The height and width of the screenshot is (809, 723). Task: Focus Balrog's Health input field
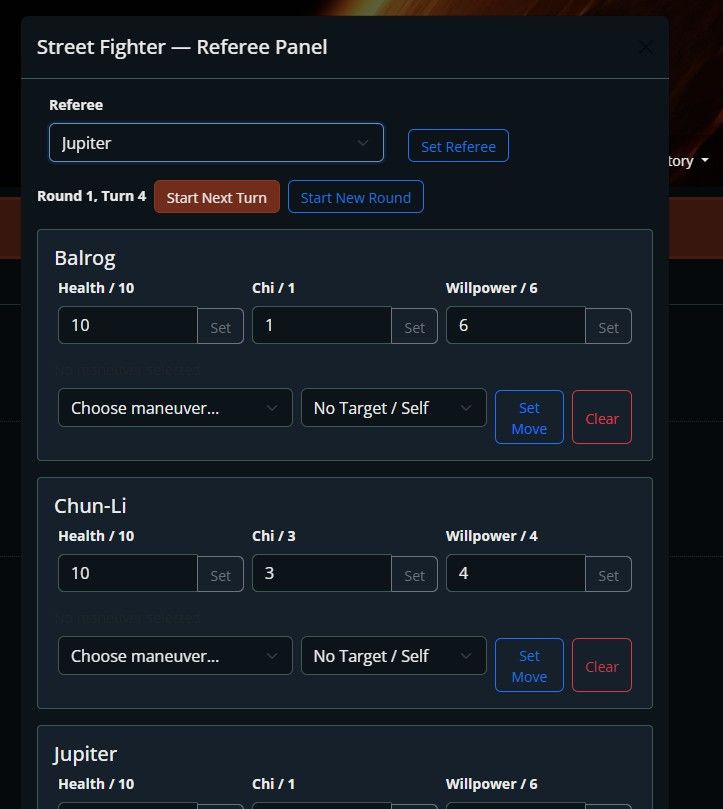point(128,325)
